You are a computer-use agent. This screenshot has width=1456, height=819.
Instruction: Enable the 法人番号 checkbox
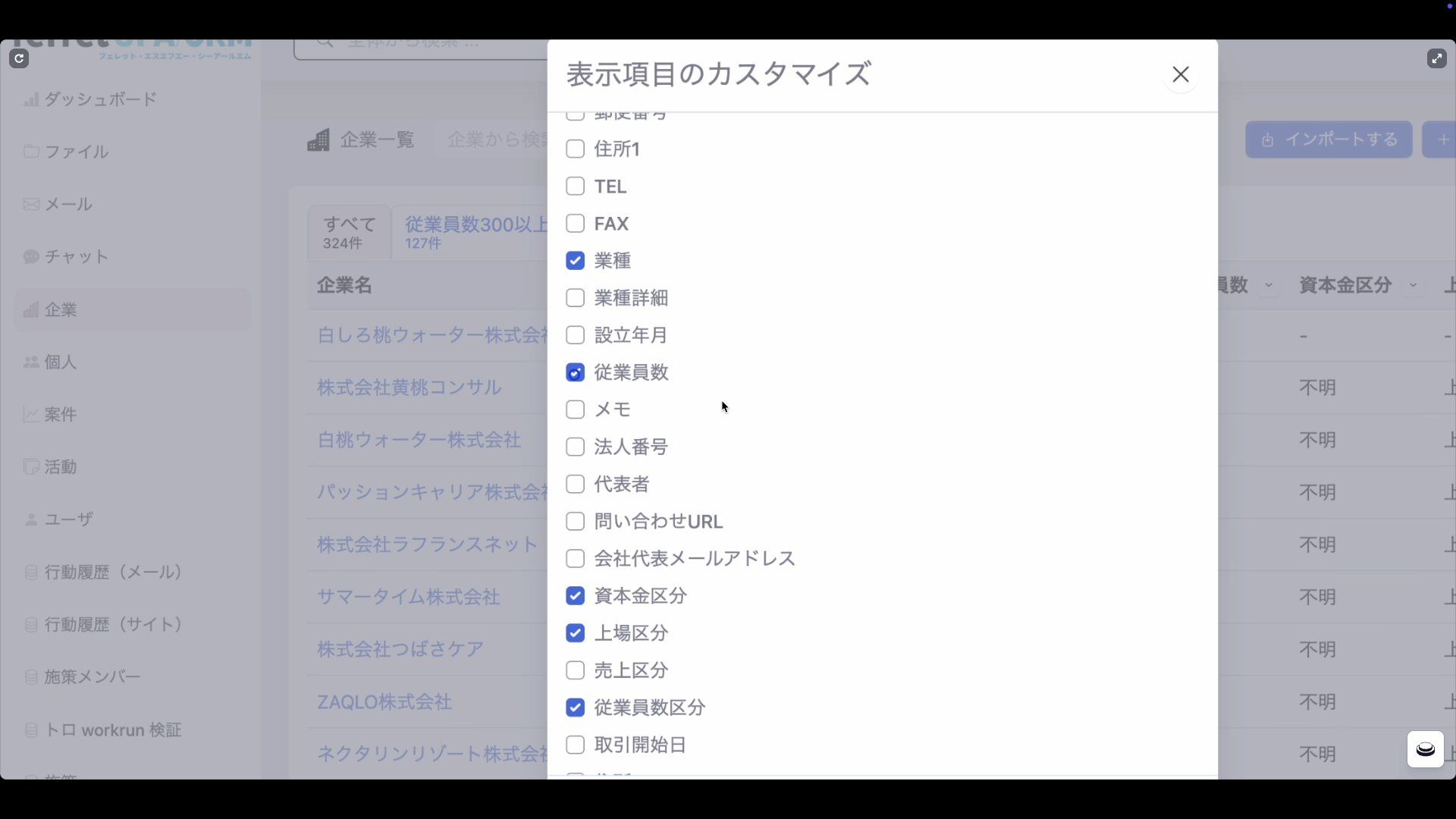click(575, 447)
